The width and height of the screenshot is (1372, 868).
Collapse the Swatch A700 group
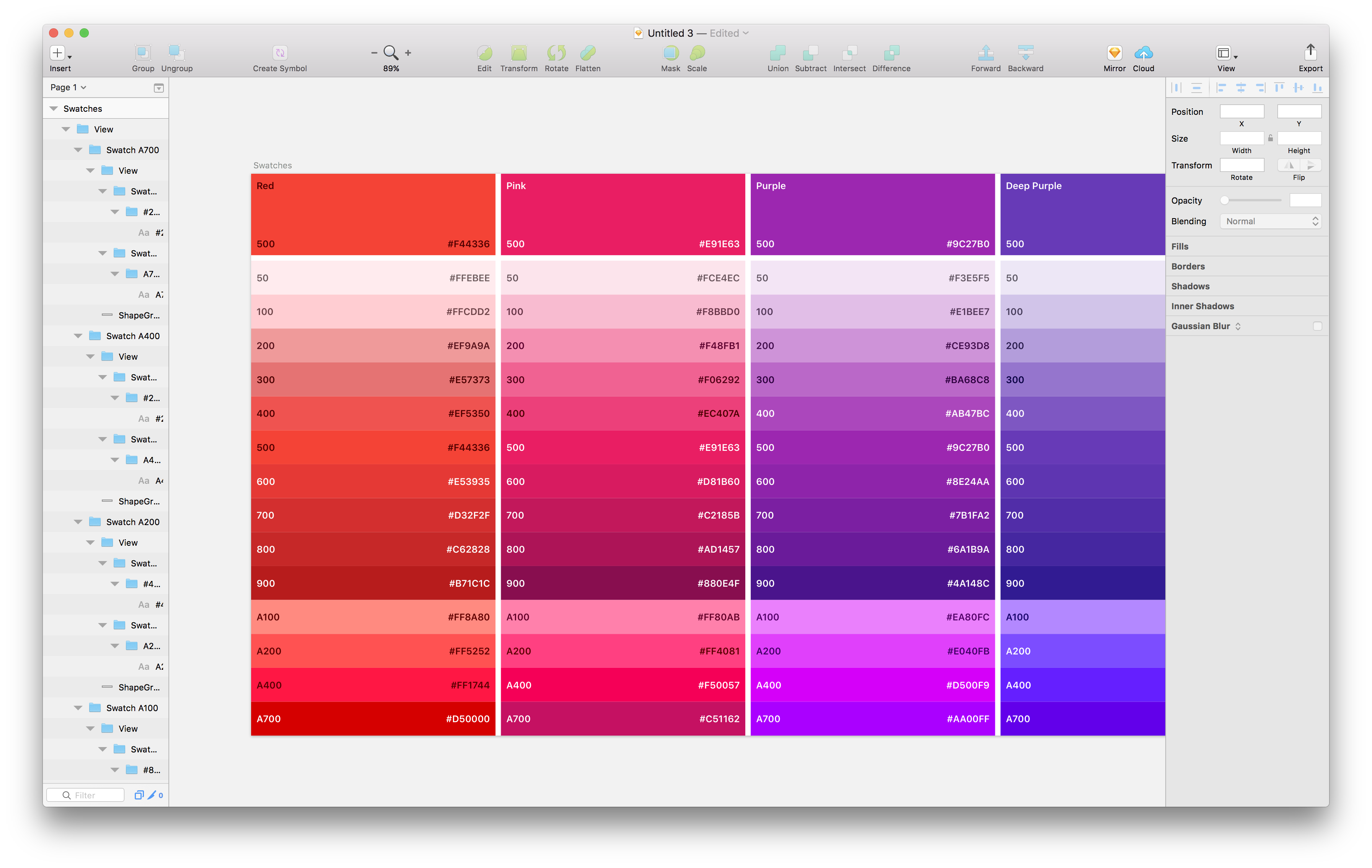(x=78, y=150)
